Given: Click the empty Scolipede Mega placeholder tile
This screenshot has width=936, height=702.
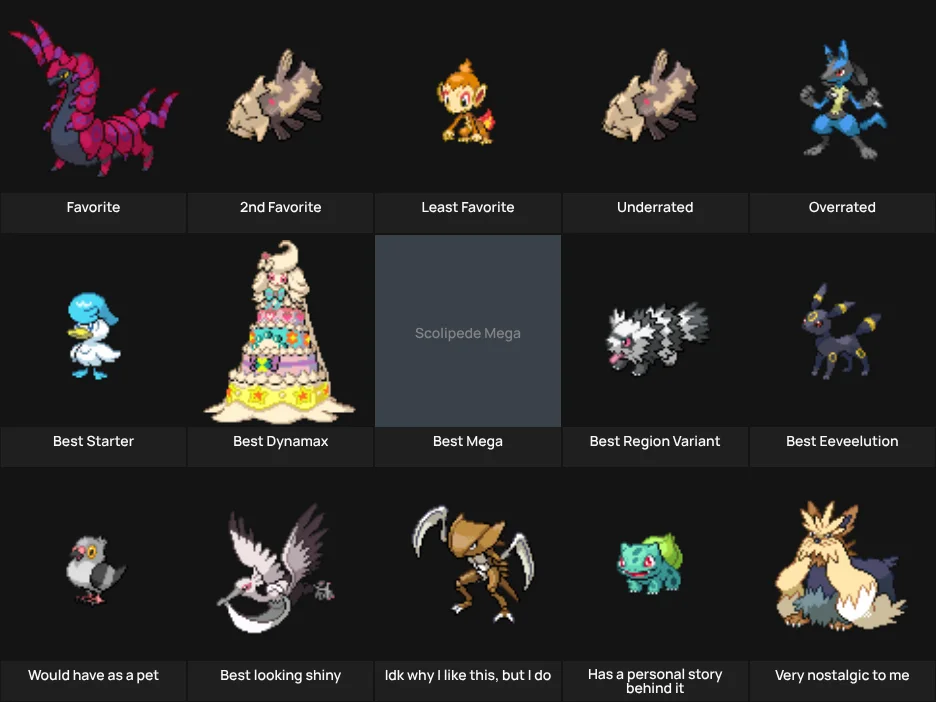Looking at the screenshot, I should [468, 331].
